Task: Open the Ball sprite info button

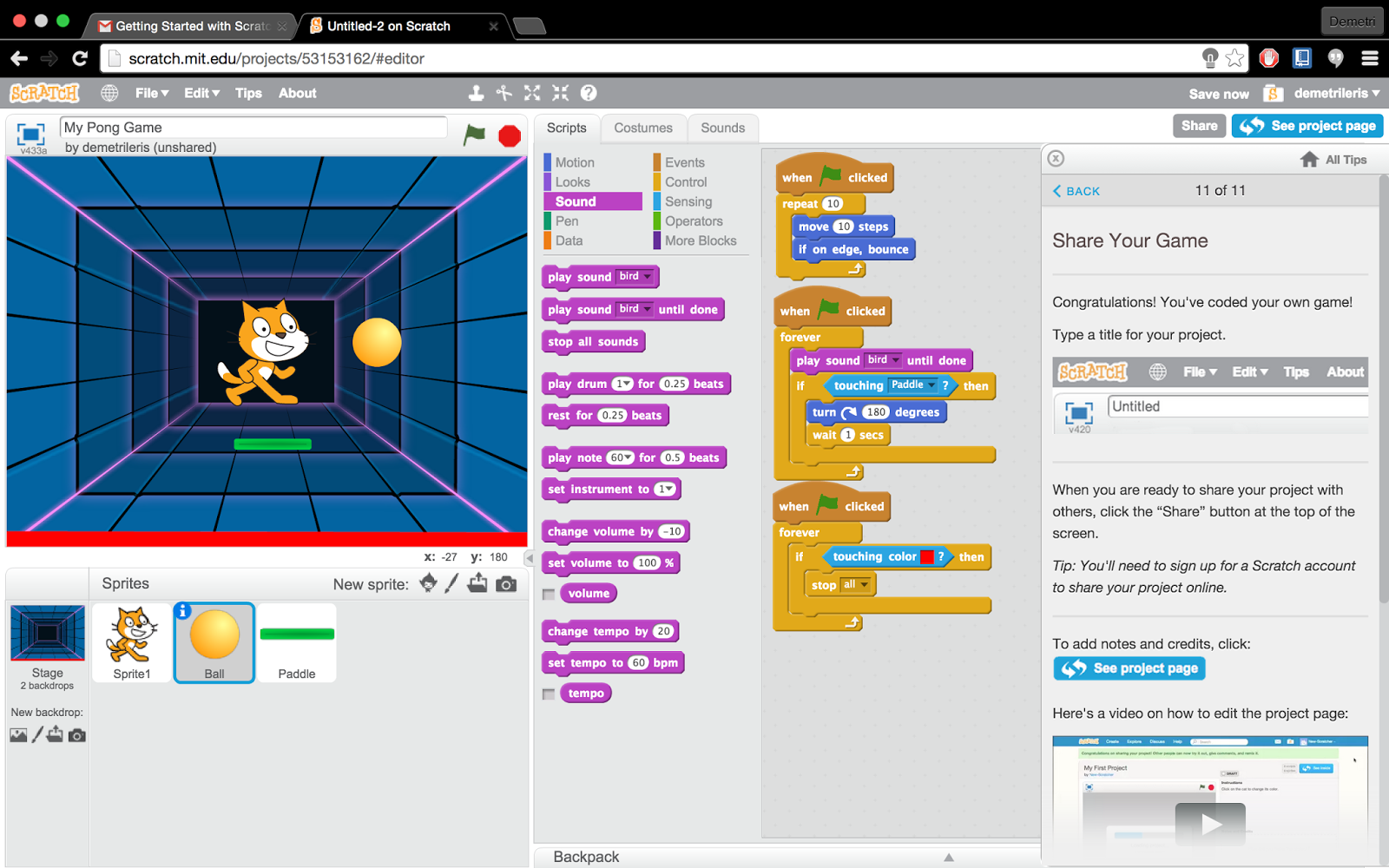Action: coord(183,611)
